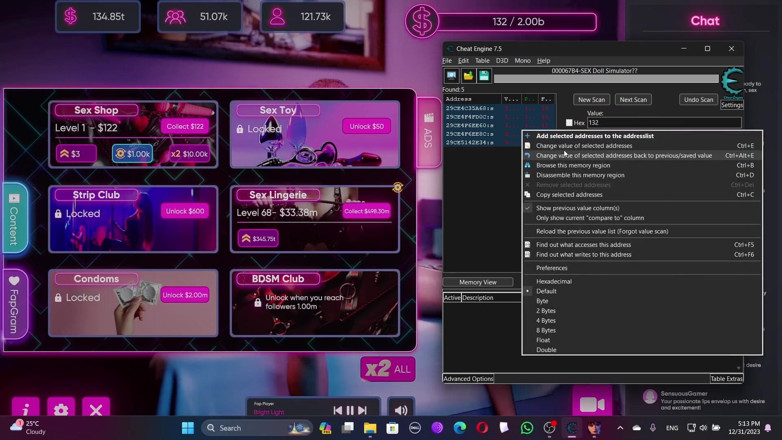Click the taskbar Search box
This screenshot has width=782, height=440.
[x=257, y=428]
